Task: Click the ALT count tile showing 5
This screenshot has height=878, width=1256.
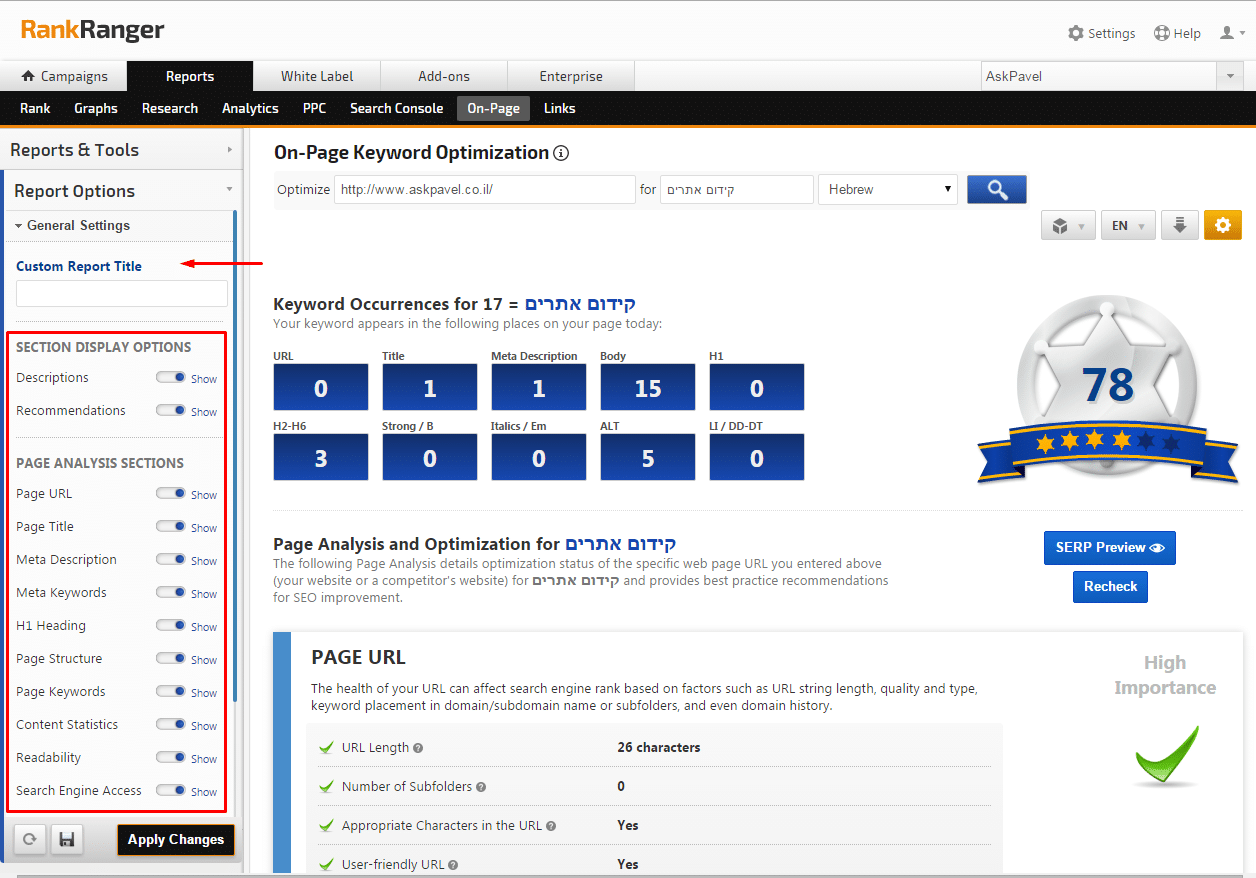Action: tap(647, 458)
